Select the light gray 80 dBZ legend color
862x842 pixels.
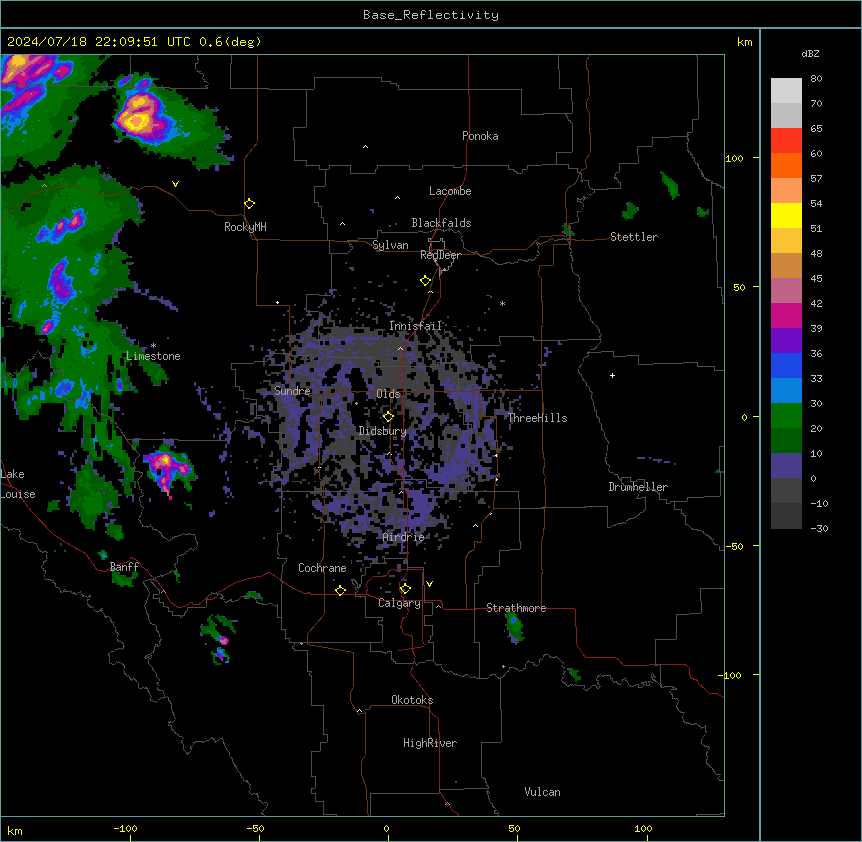click(x=786, y=90)
